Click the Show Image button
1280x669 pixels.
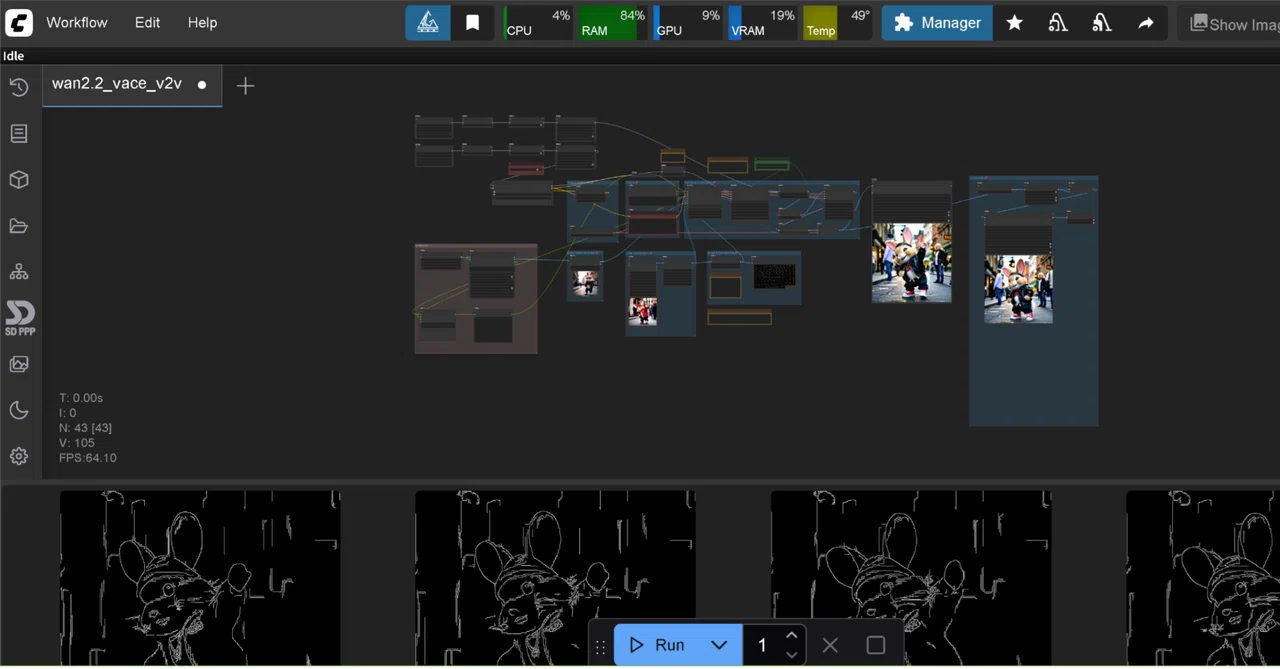1234,24
